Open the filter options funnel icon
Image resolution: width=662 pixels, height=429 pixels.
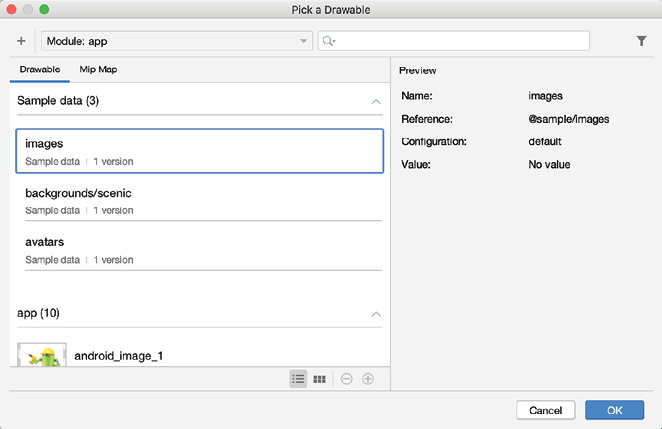(641, 41)
